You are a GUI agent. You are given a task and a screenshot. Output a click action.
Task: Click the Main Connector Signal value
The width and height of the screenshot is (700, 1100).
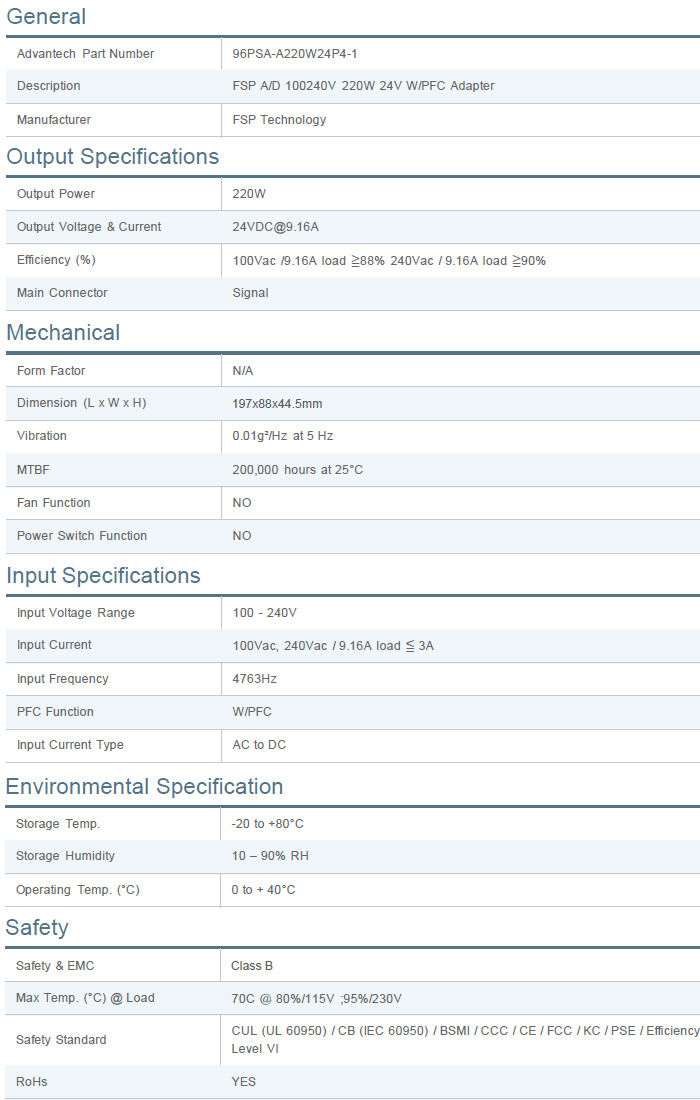coord(250,293)
